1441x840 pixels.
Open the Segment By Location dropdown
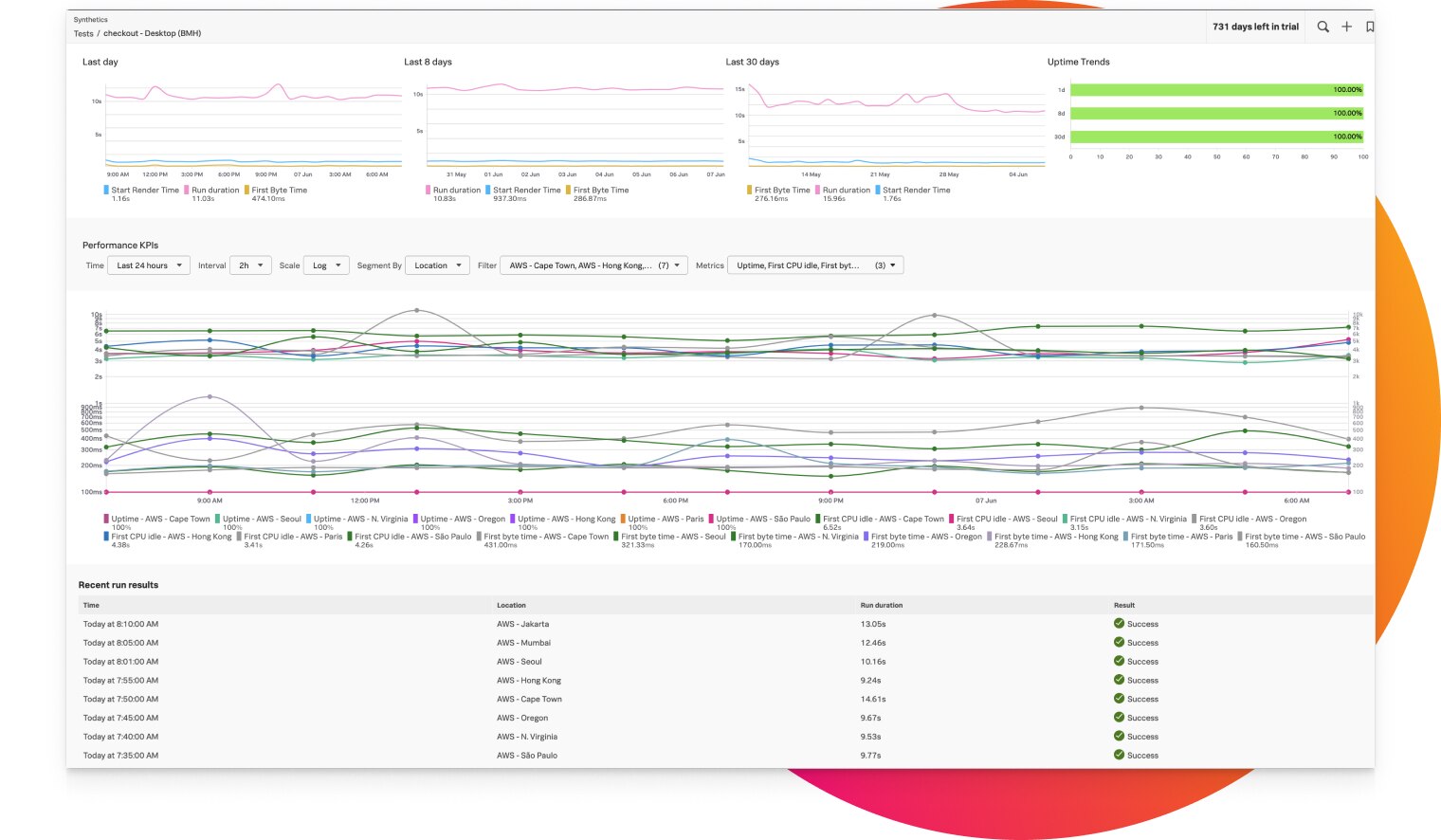437,265
